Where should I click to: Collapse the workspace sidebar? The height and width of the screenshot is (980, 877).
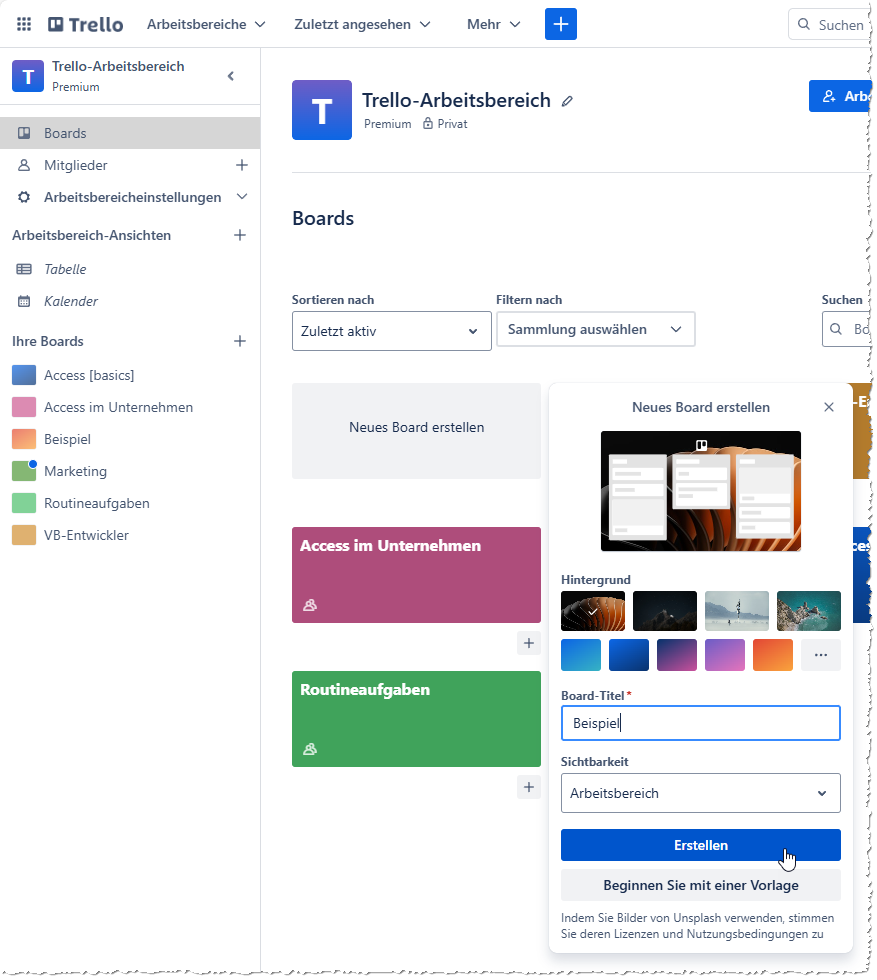point(231,75)
